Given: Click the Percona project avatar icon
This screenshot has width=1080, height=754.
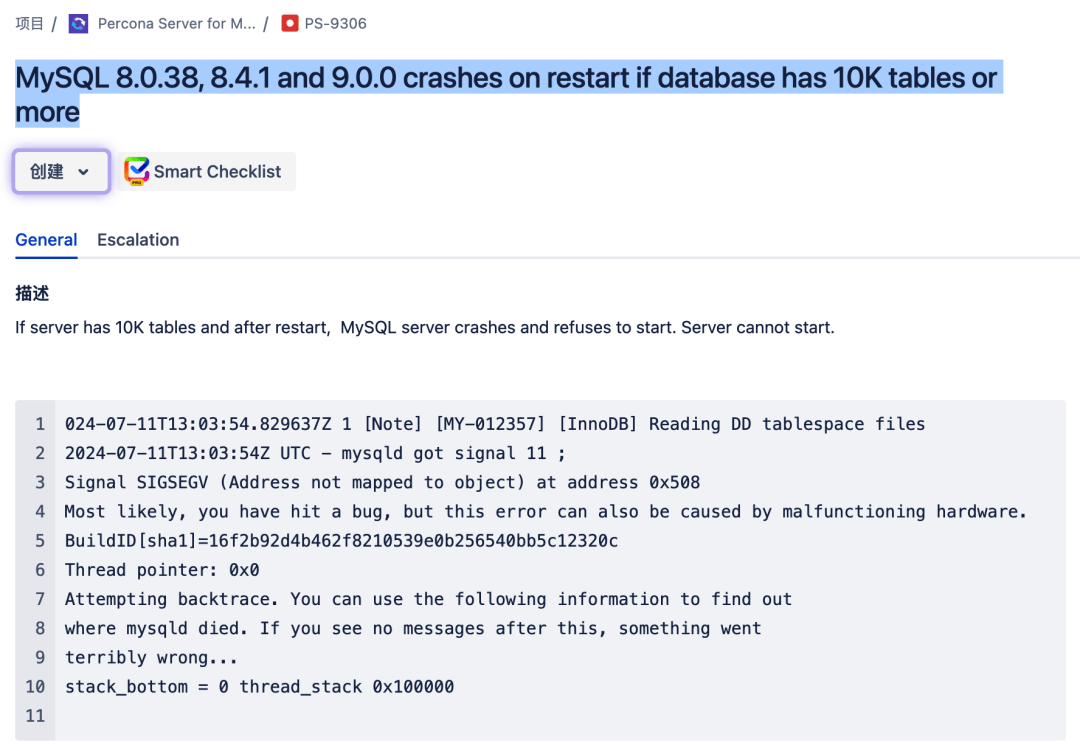Looking at the screenshot, I should tap(78, 23).
